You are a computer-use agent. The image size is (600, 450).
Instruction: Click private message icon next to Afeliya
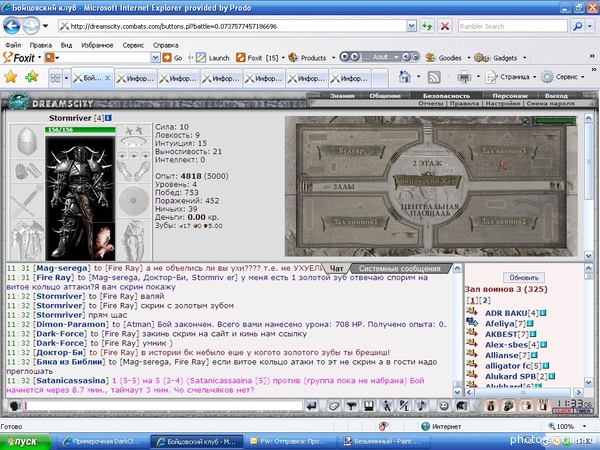pyautogui.click(x=472, y=323)
